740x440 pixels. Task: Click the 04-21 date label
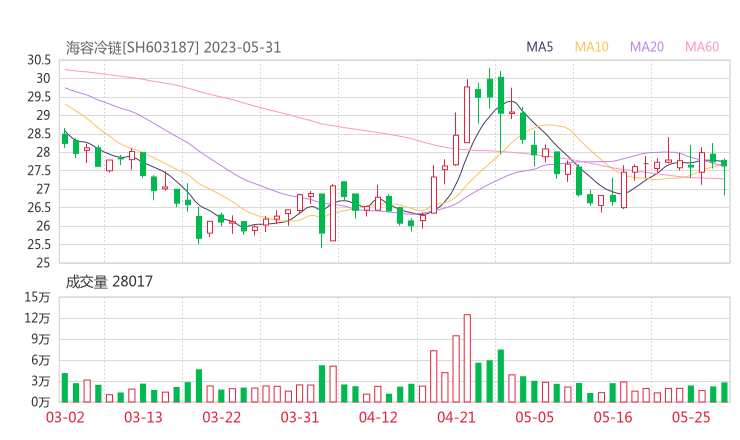pos(457,417)
